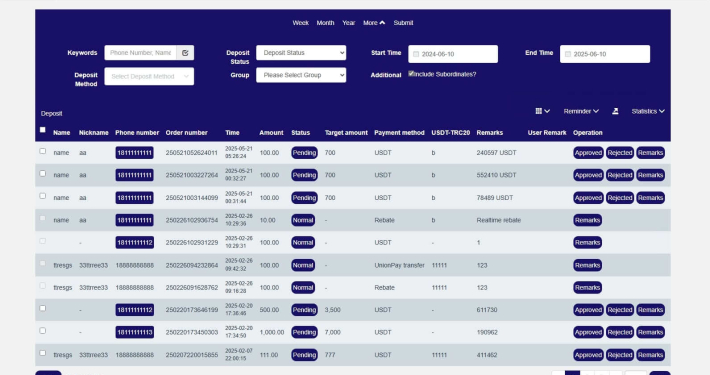
Task: Select the Year time range
Action: click(x=349, y=23)
